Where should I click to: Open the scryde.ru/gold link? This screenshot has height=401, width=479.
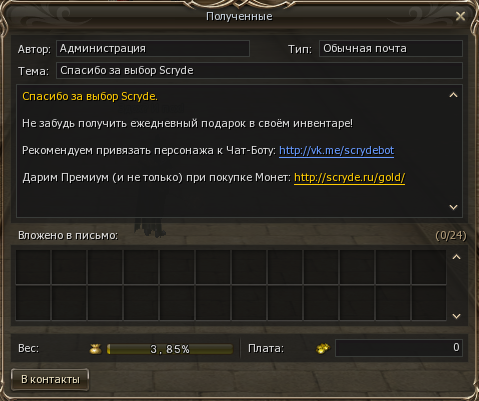(x=349, y=177)
